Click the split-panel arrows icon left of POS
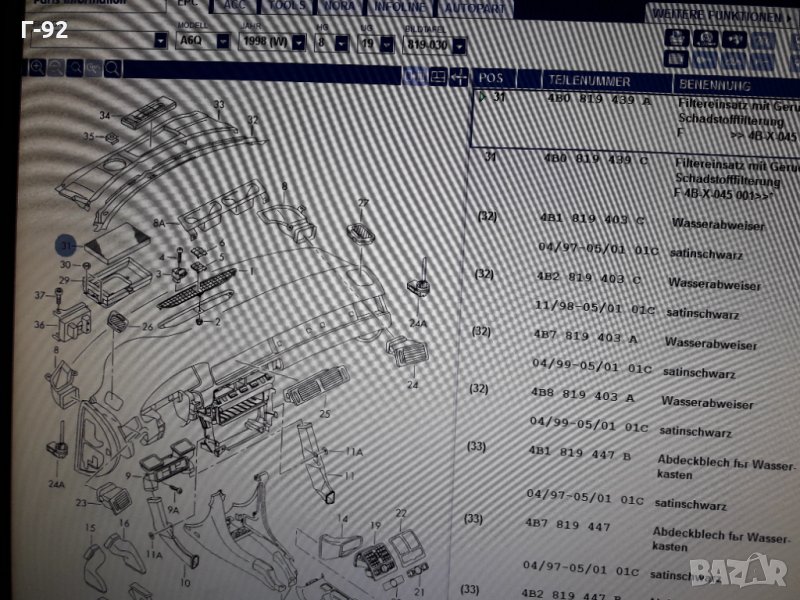This screenshot has height=600, width=800. (x=459, y=76)
